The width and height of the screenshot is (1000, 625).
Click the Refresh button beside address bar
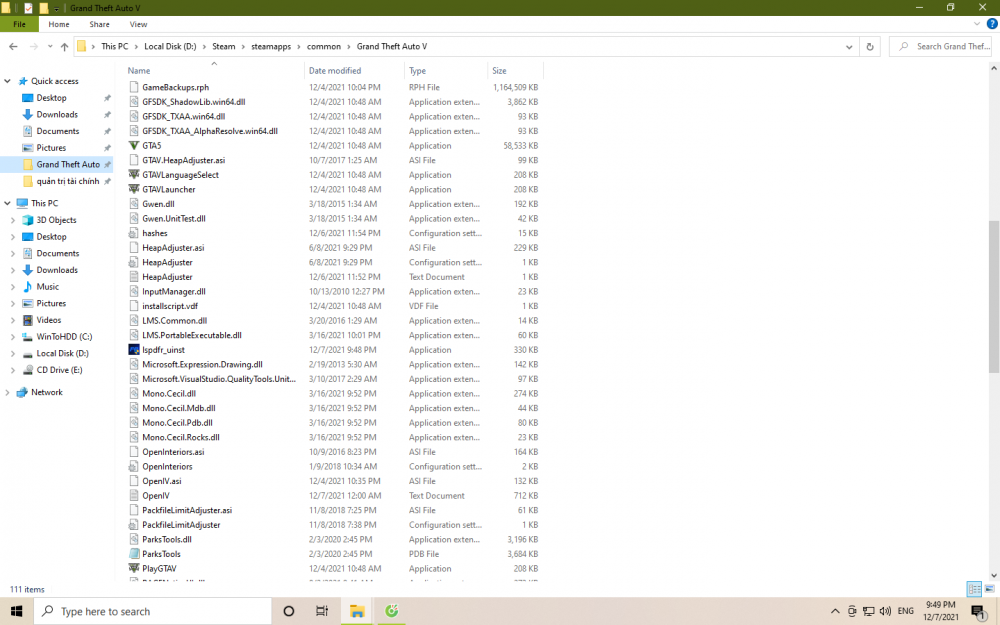click(870, 47)
